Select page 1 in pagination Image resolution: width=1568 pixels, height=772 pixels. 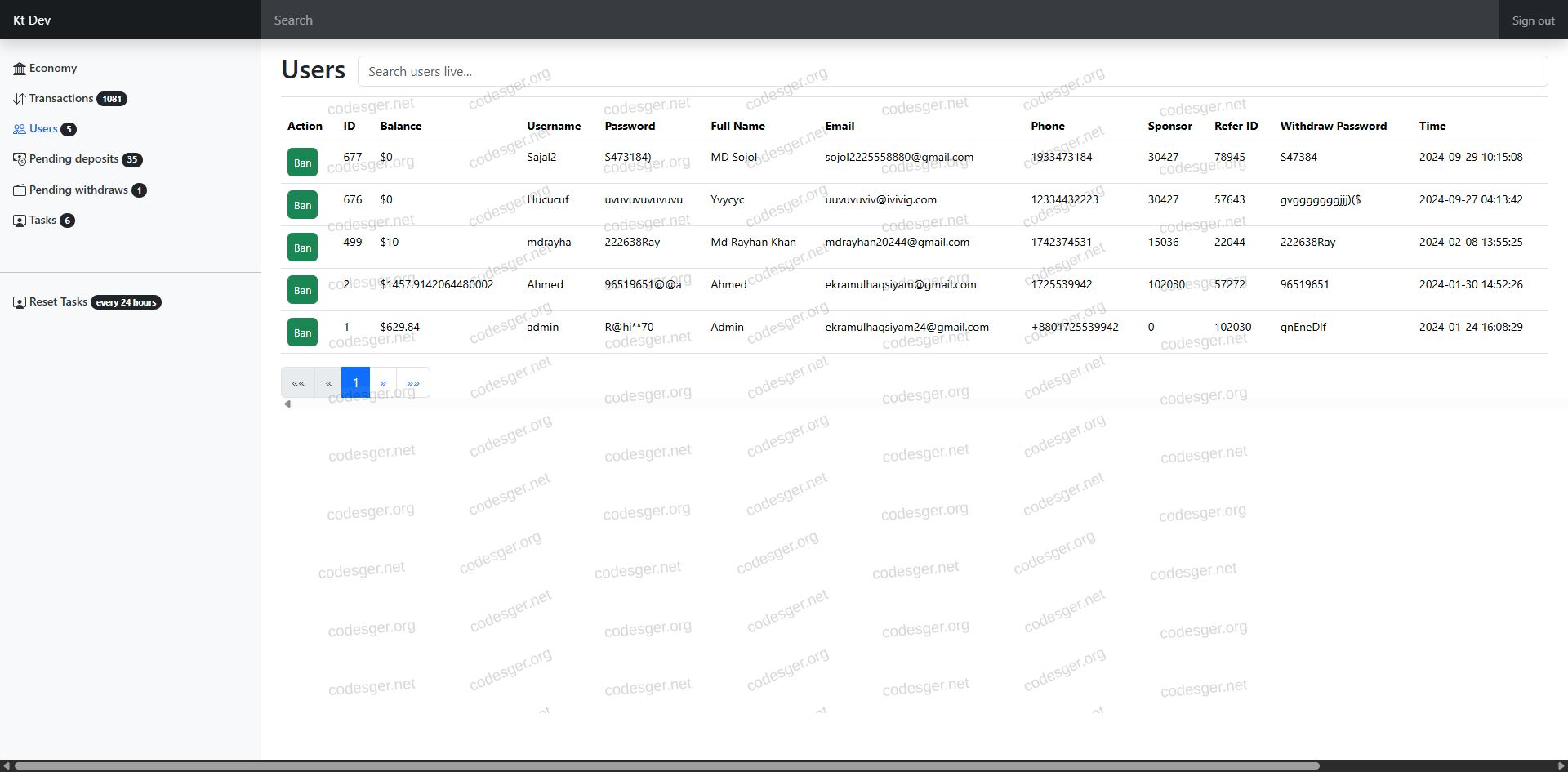click(x=355, y=382)
